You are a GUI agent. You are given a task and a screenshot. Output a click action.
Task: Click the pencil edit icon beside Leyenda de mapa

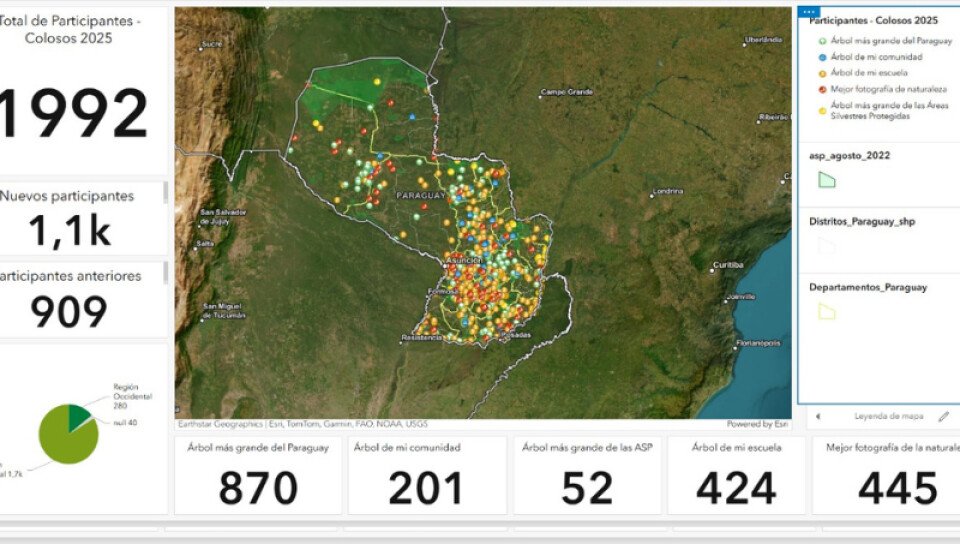[x=943, y=416]
